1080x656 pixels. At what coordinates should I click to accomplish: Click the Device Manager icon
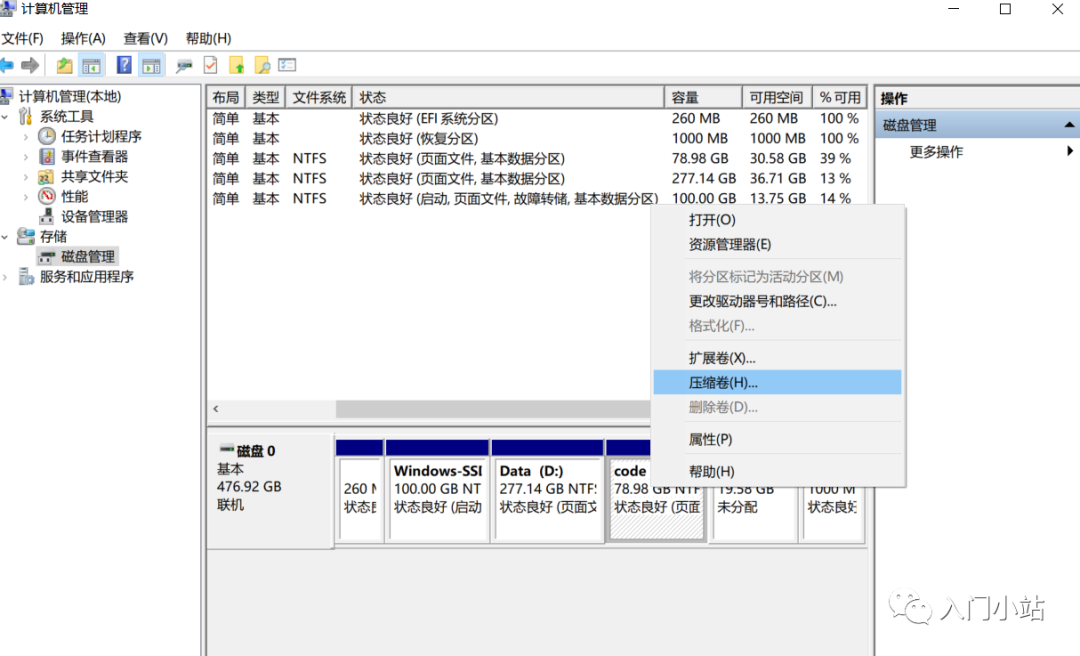click(46, 216)
